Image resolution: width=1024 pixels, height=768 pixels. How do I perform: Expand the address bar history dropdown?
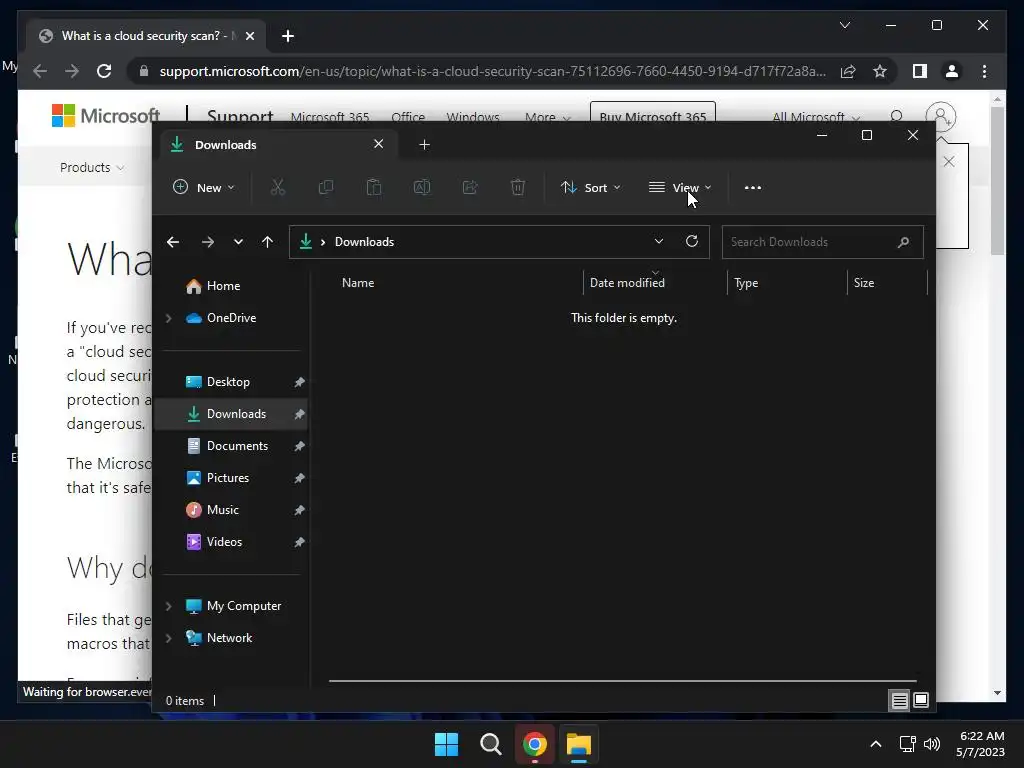point(659,241)
